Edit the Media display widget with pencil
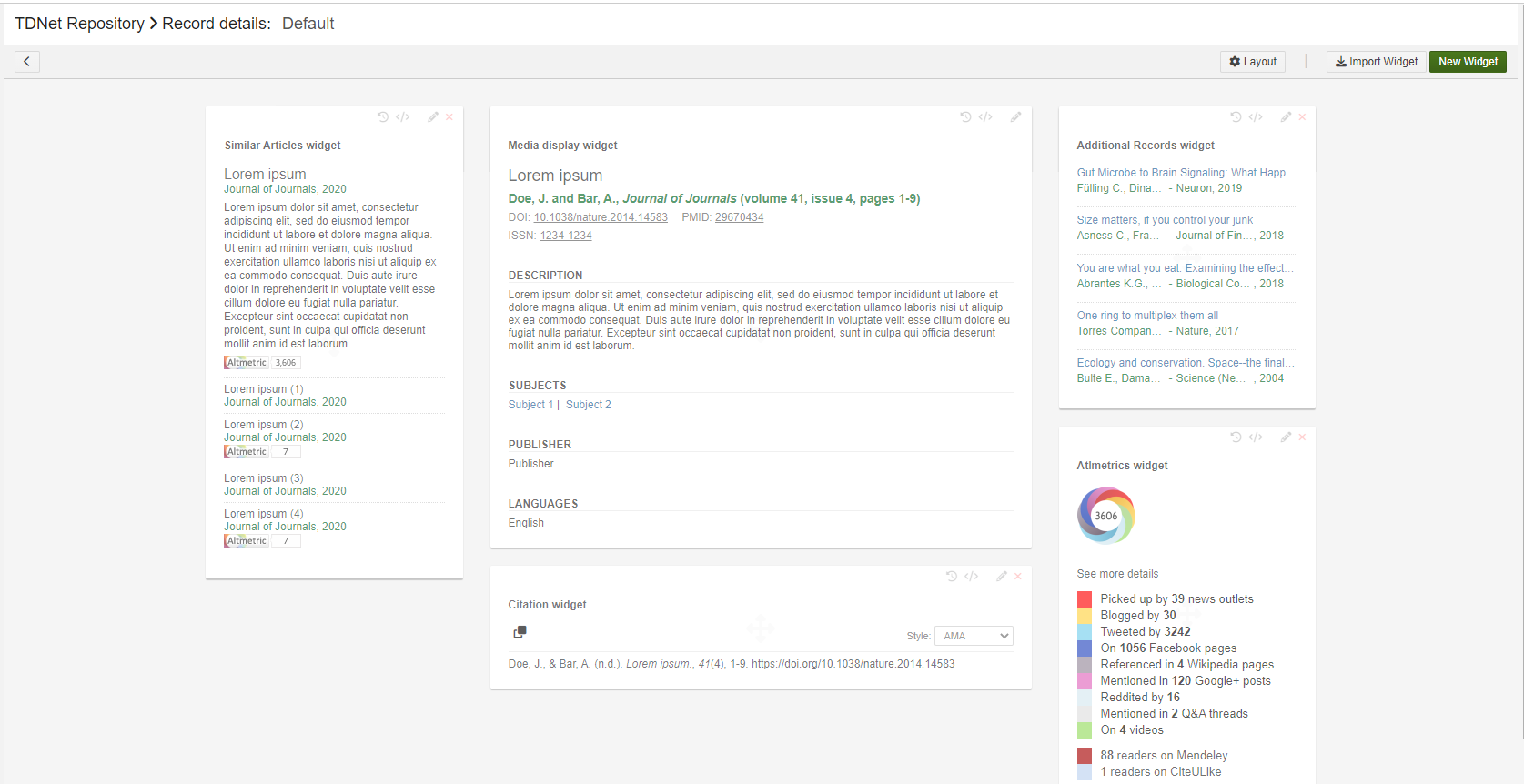 coord(1015,117)
